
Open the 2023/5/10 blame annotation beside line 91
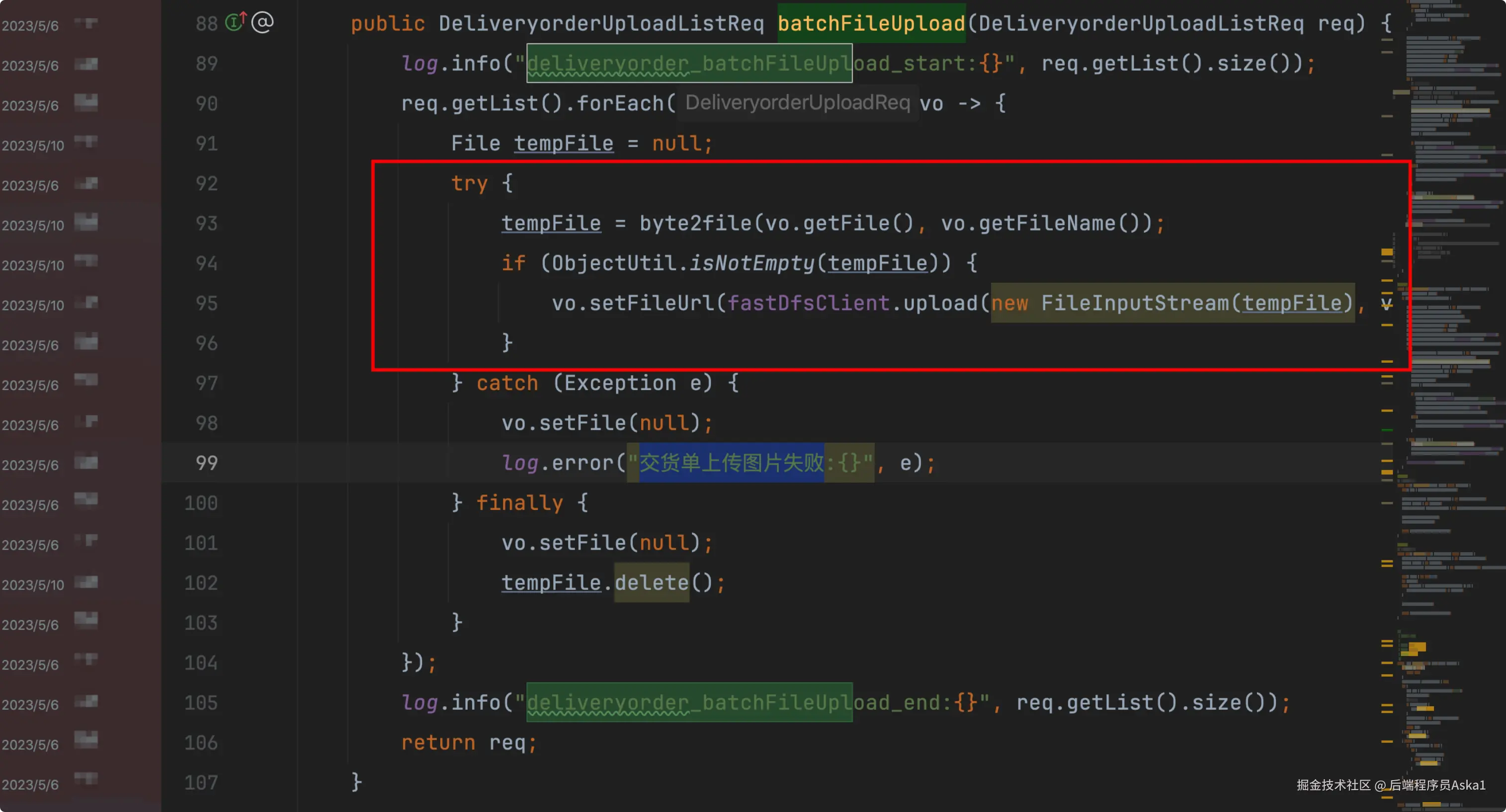point(33,145)
